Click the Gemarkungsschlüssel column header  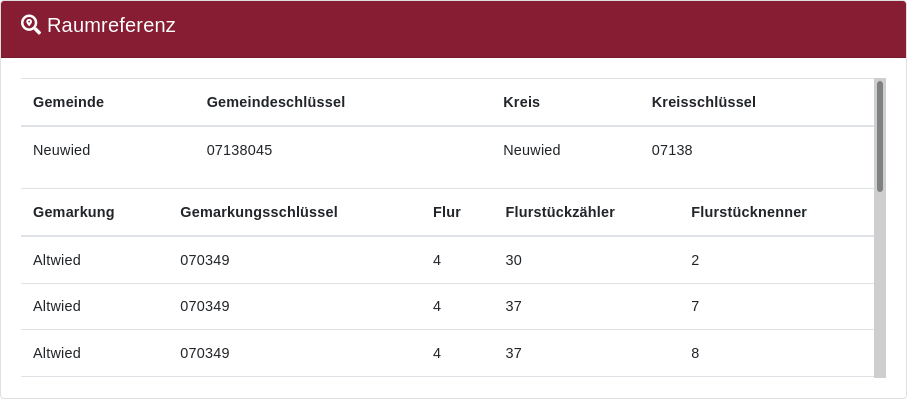click(259, 212)
